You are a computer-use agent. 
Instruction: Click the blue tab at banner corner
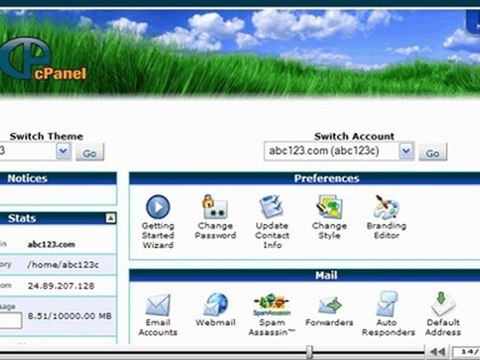coord(473,21)
